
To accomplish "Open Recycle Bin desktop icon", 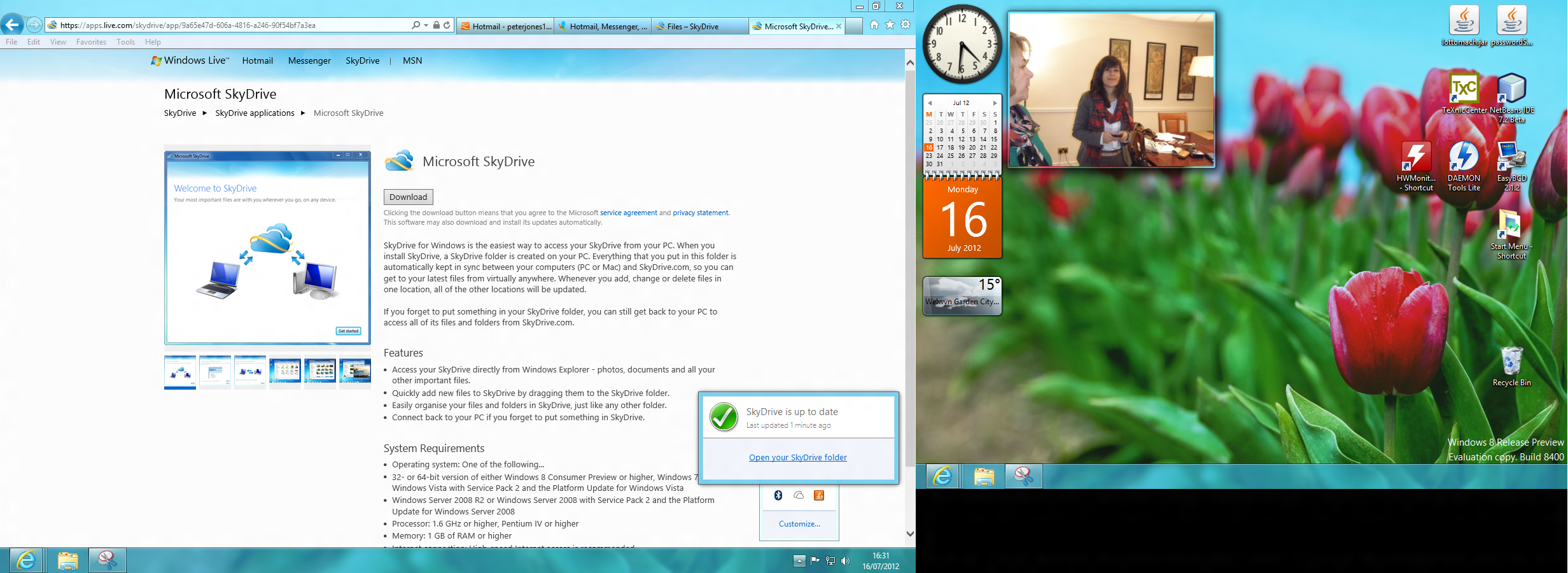I will (x=1511, y=366).
